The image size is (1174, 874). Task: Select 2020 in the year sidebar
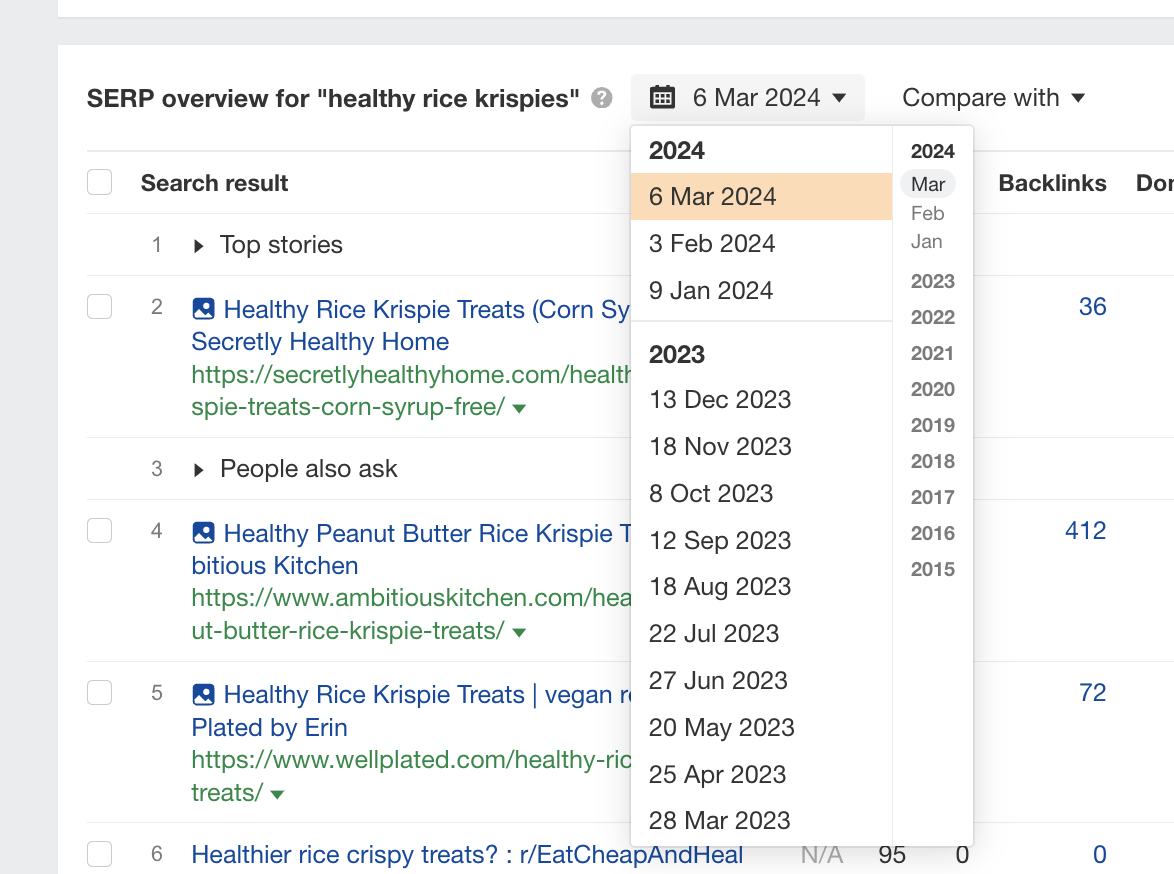[x=932, y=389]
